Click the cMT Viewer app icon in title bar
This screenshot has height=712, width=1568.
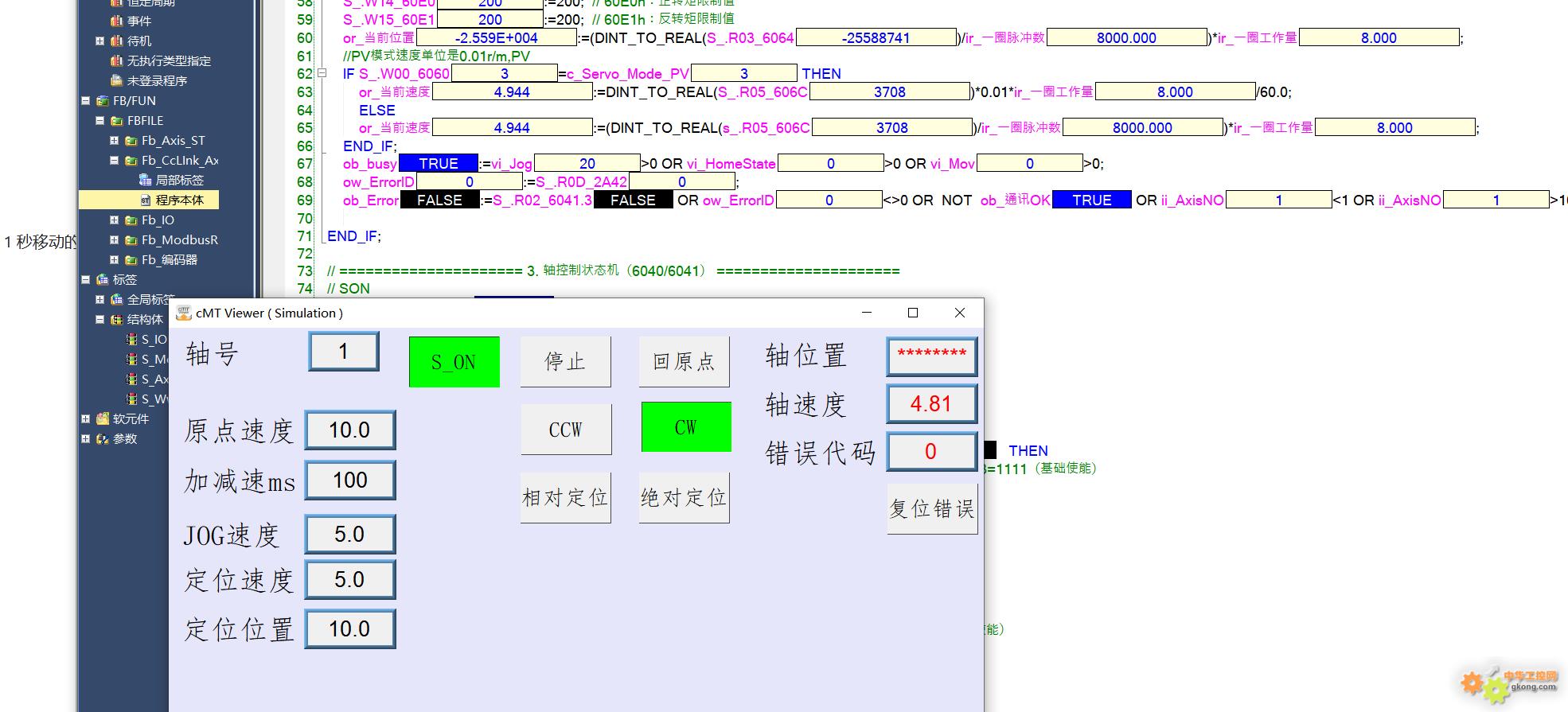pos(184,313)
